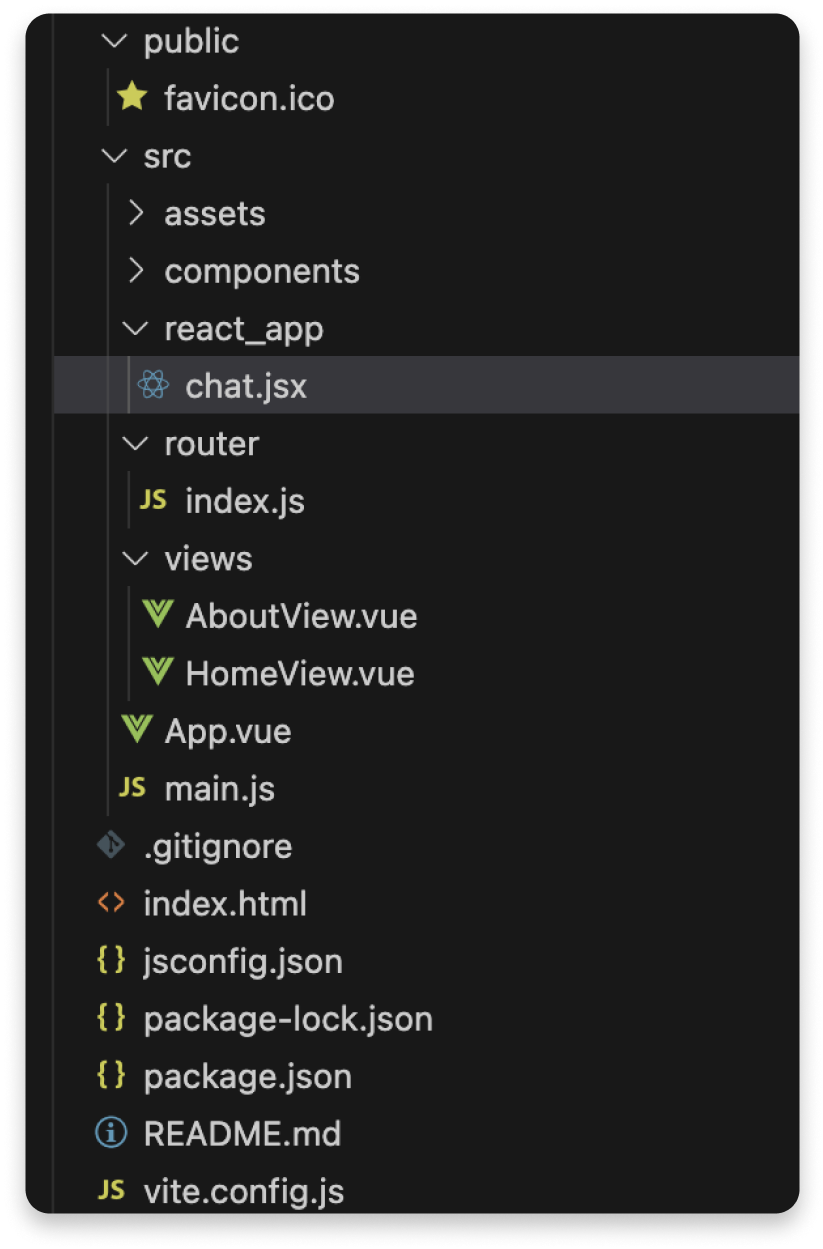Click the info icon beside README.md
The height and width of the screenshot is (1249, 823).
[111, 1133]
